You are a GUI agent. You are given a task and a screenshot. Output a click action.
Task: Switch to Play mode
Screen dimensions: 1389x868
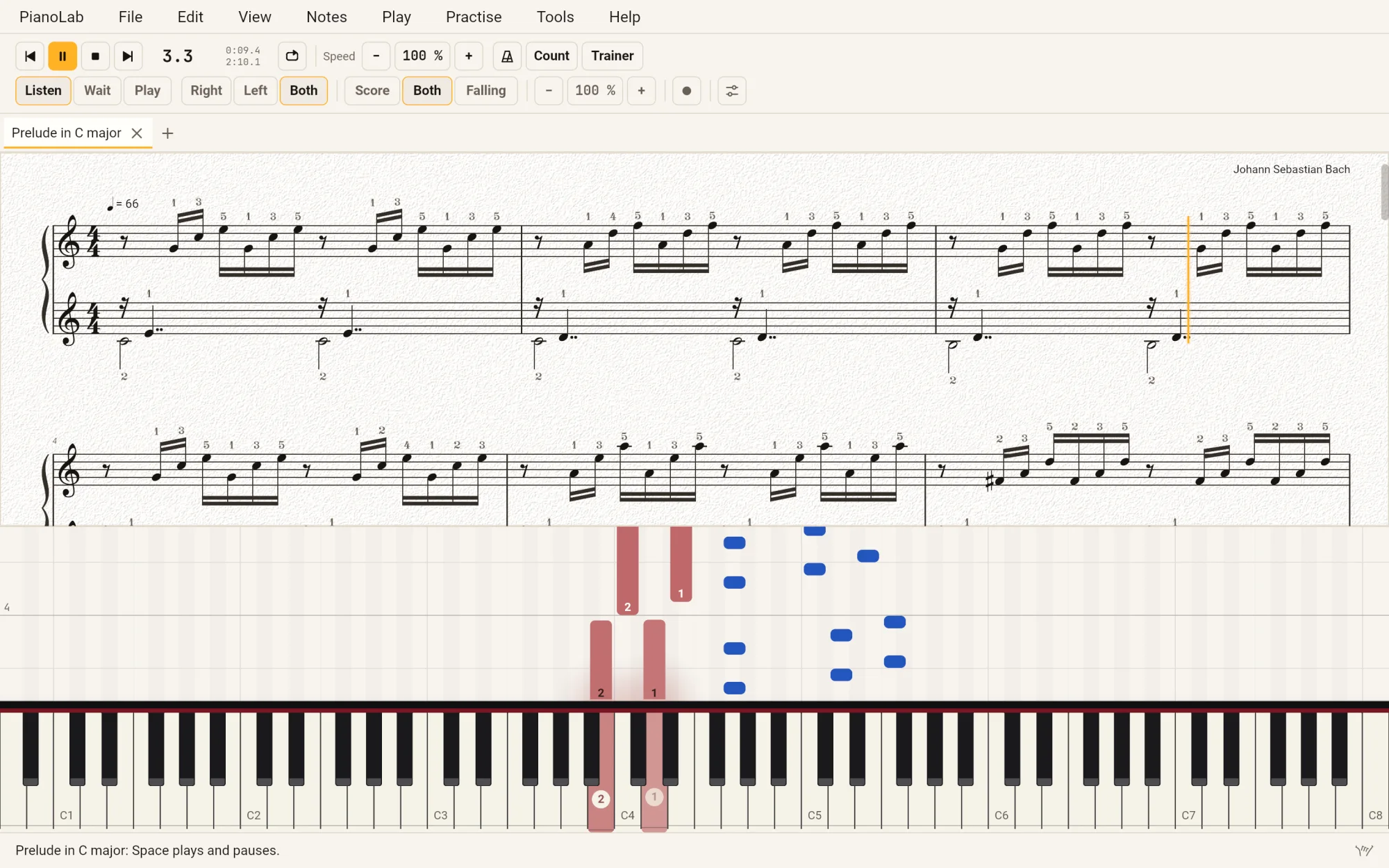point(147,91)
